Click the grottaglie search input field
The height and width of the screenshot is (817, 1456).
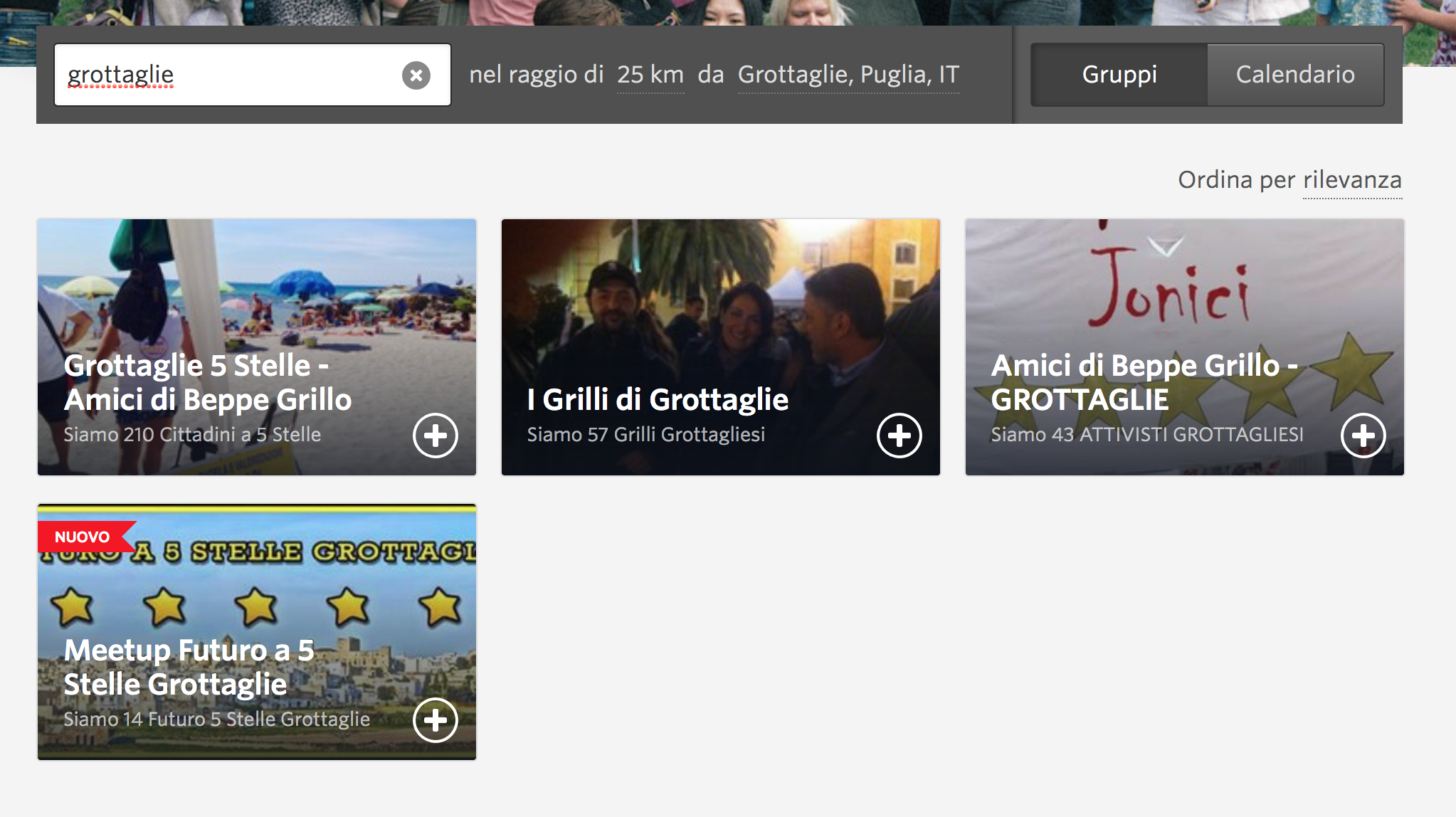coord(253,75)
